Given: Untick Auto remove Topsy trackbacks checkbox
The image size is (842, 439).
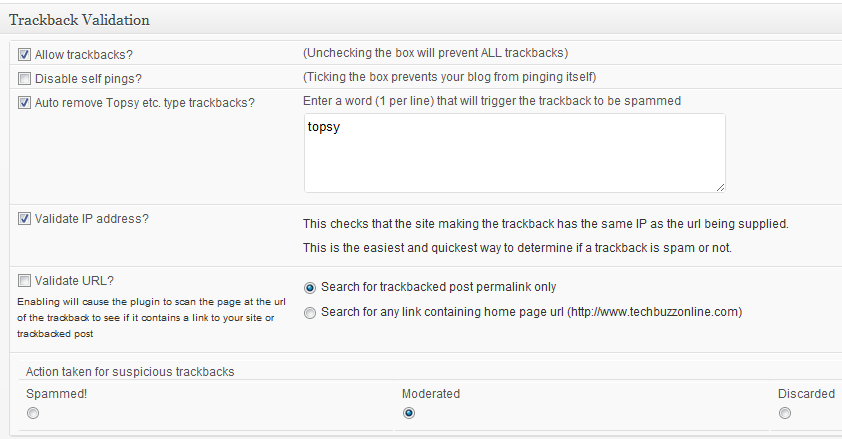Looking at the screenshot, I should point(24,102).
